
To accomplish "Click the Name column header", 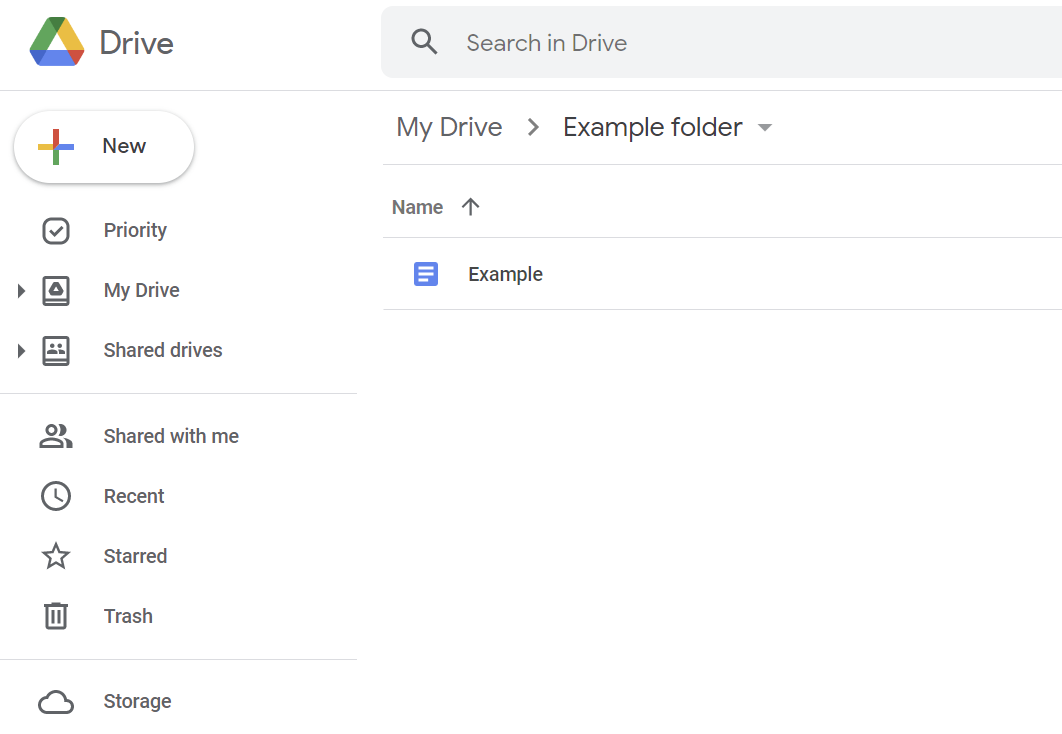I will [x=417, y=207].
